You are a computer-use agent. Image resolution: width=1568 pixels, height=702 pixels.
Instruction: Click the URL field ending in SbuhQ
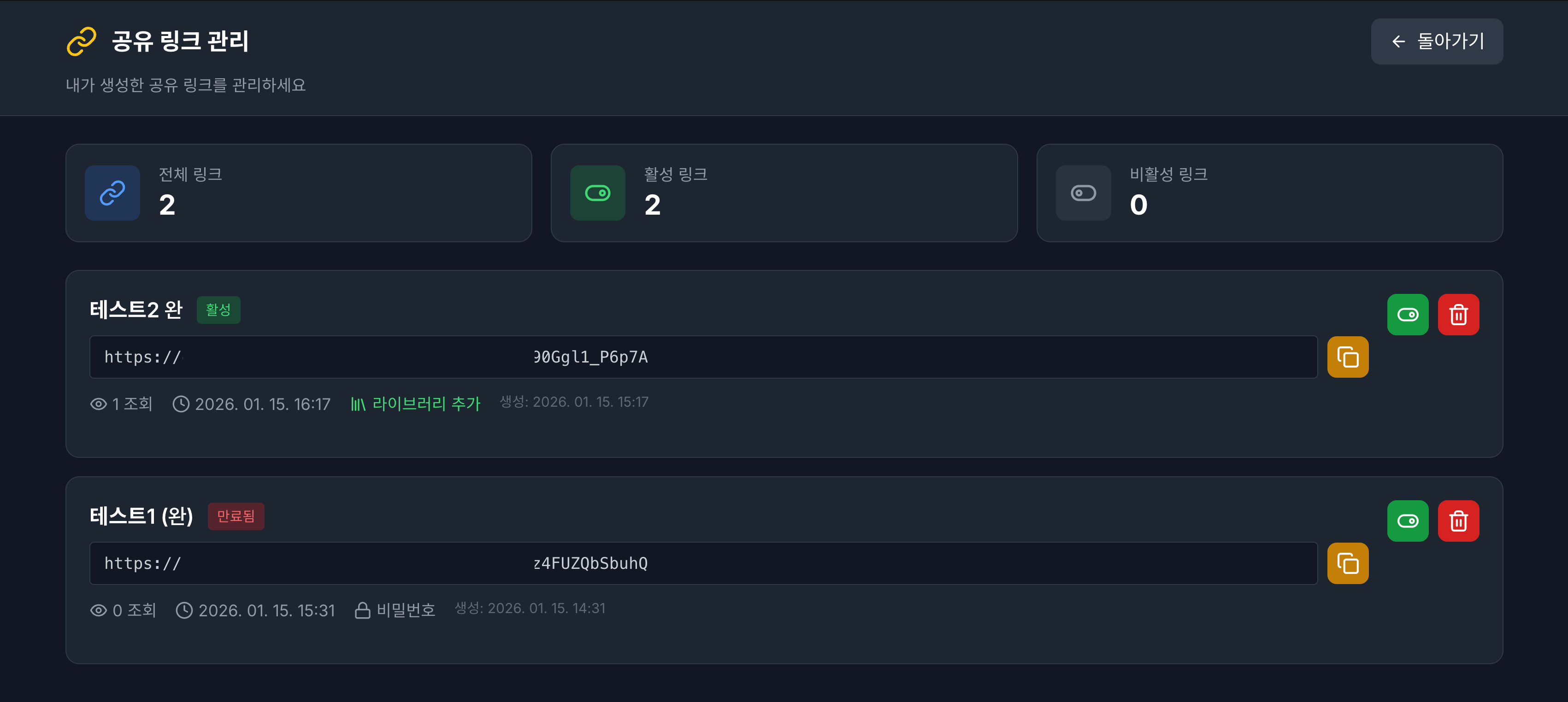tap(703, 563)
